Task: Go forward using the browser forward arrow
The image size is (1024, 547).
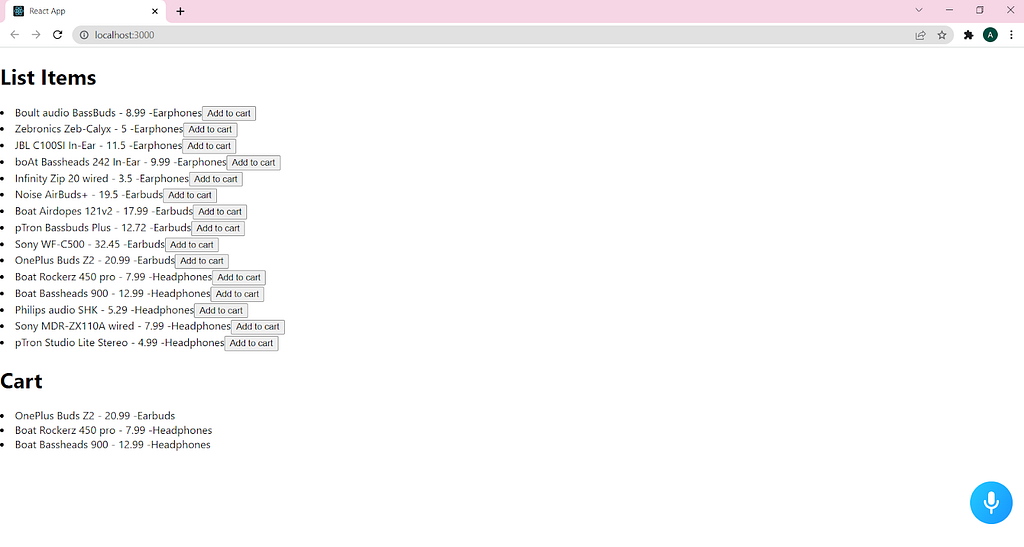Action: pyautogui.click(x=36, y=35)
